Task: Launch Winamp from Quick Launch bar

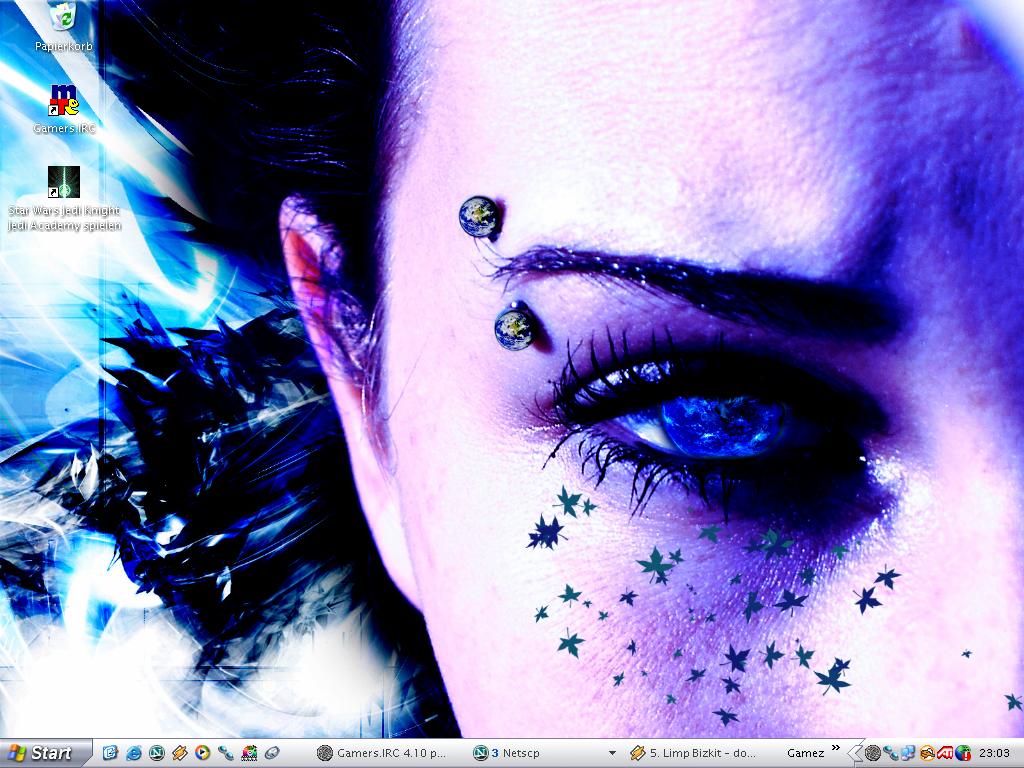Action: pos(179,753)
